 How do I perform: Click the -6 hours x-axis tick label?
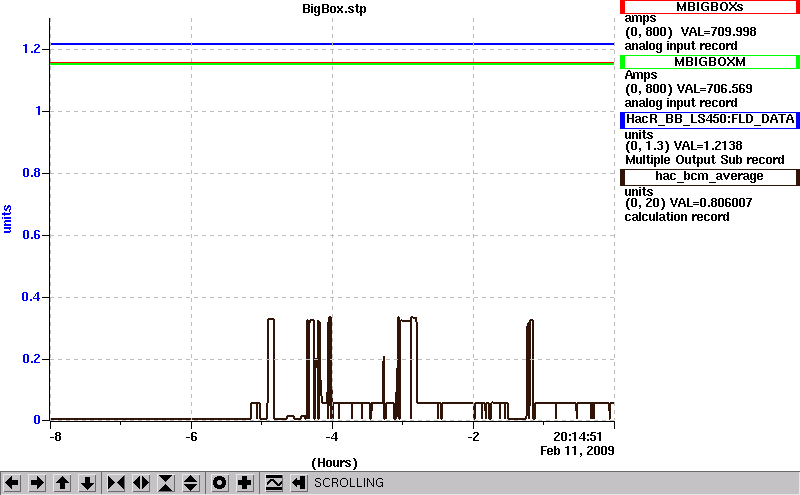pos(191,437)
